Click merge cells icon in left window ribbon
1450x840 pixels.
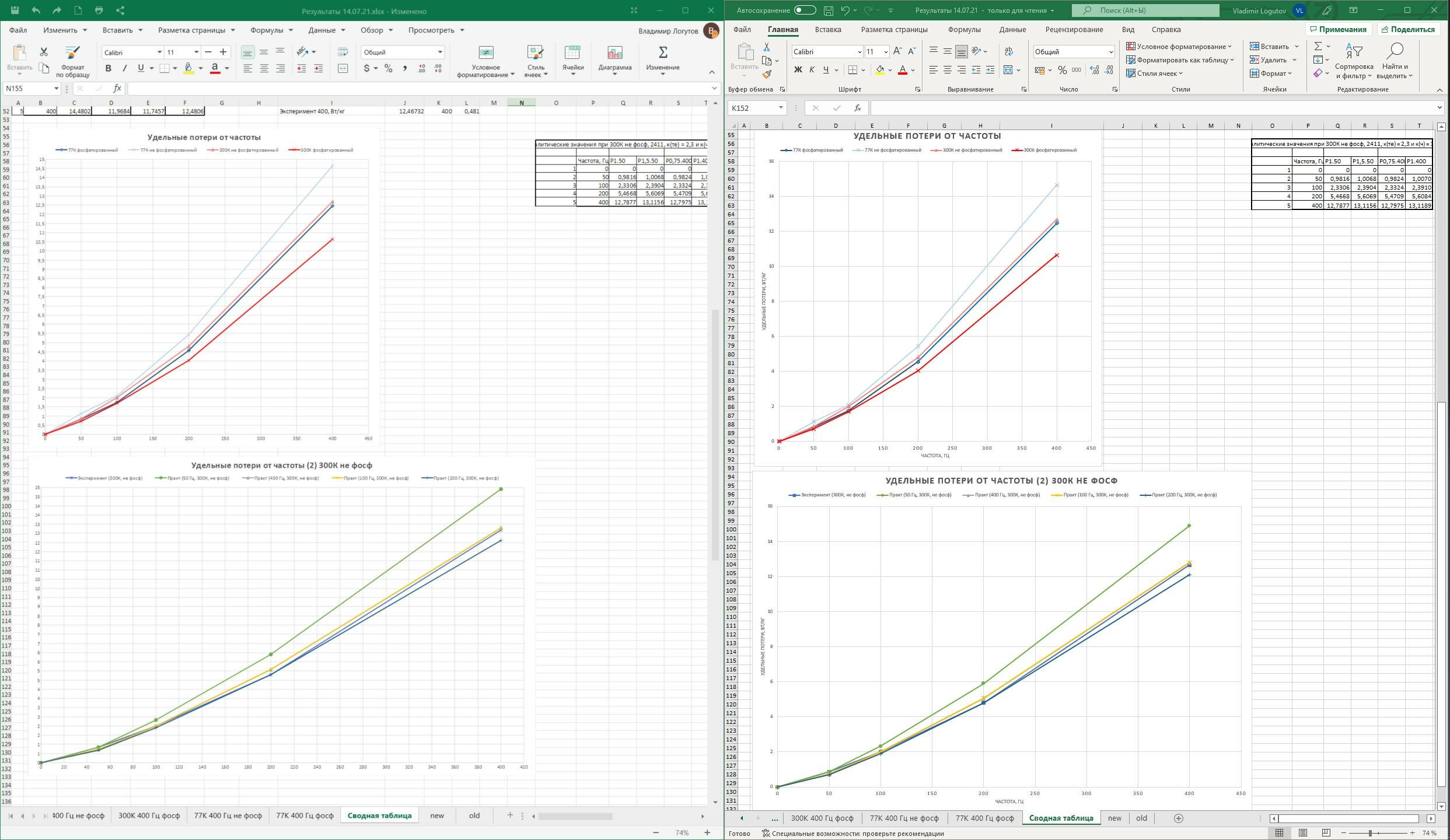(343, 68)
